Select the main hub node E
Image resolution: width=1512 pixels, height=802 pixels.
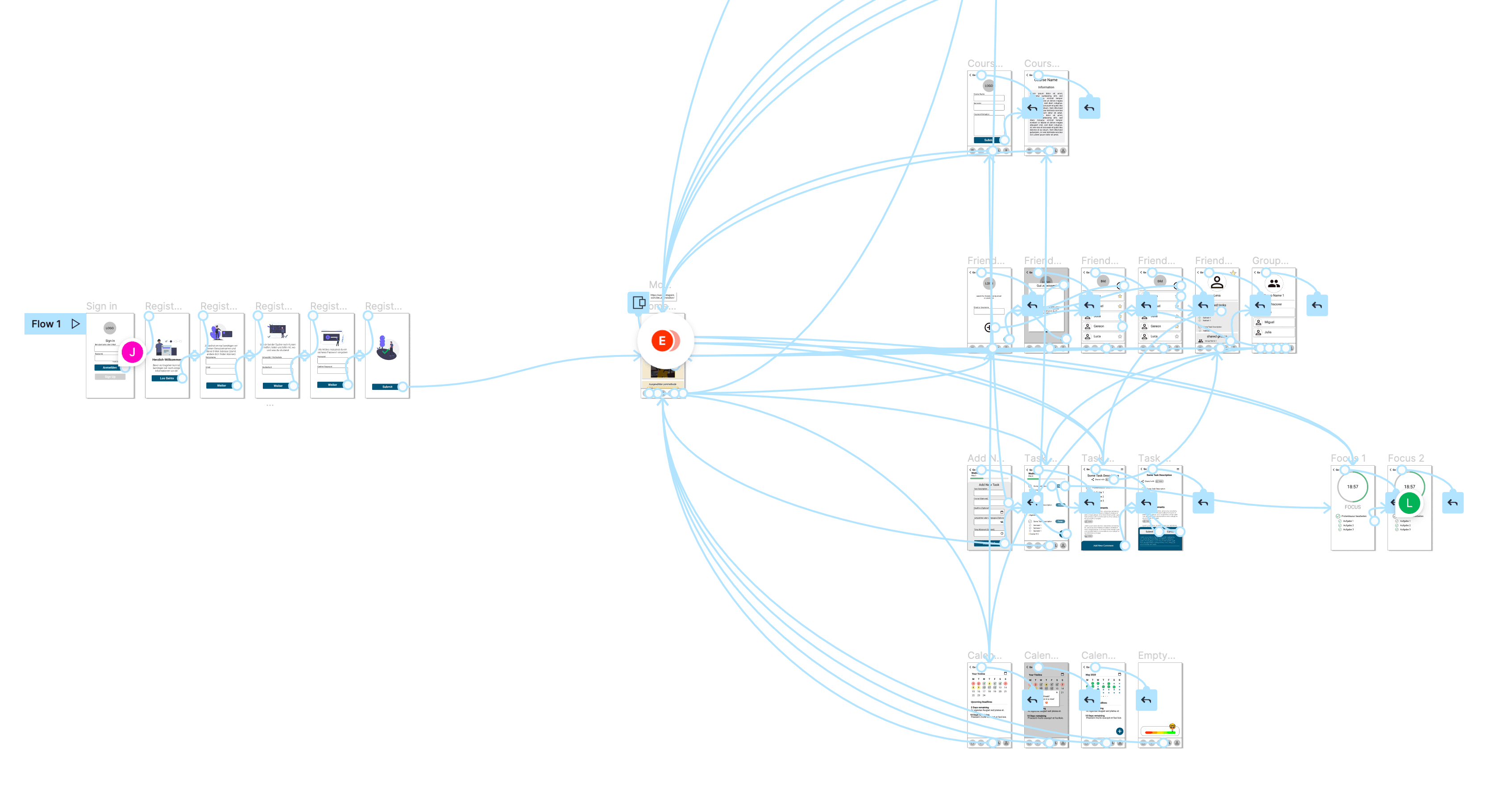pyautogui.click(x=663, y=341)
